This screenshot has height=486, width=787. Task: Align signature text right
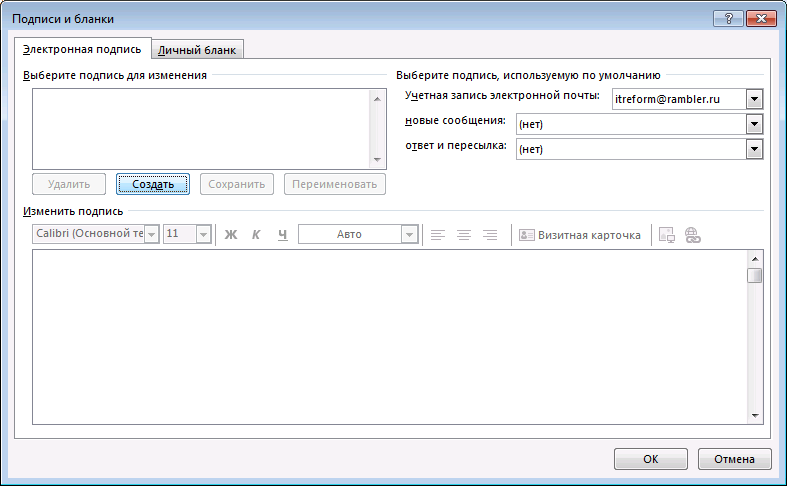(x=490, y=234)
